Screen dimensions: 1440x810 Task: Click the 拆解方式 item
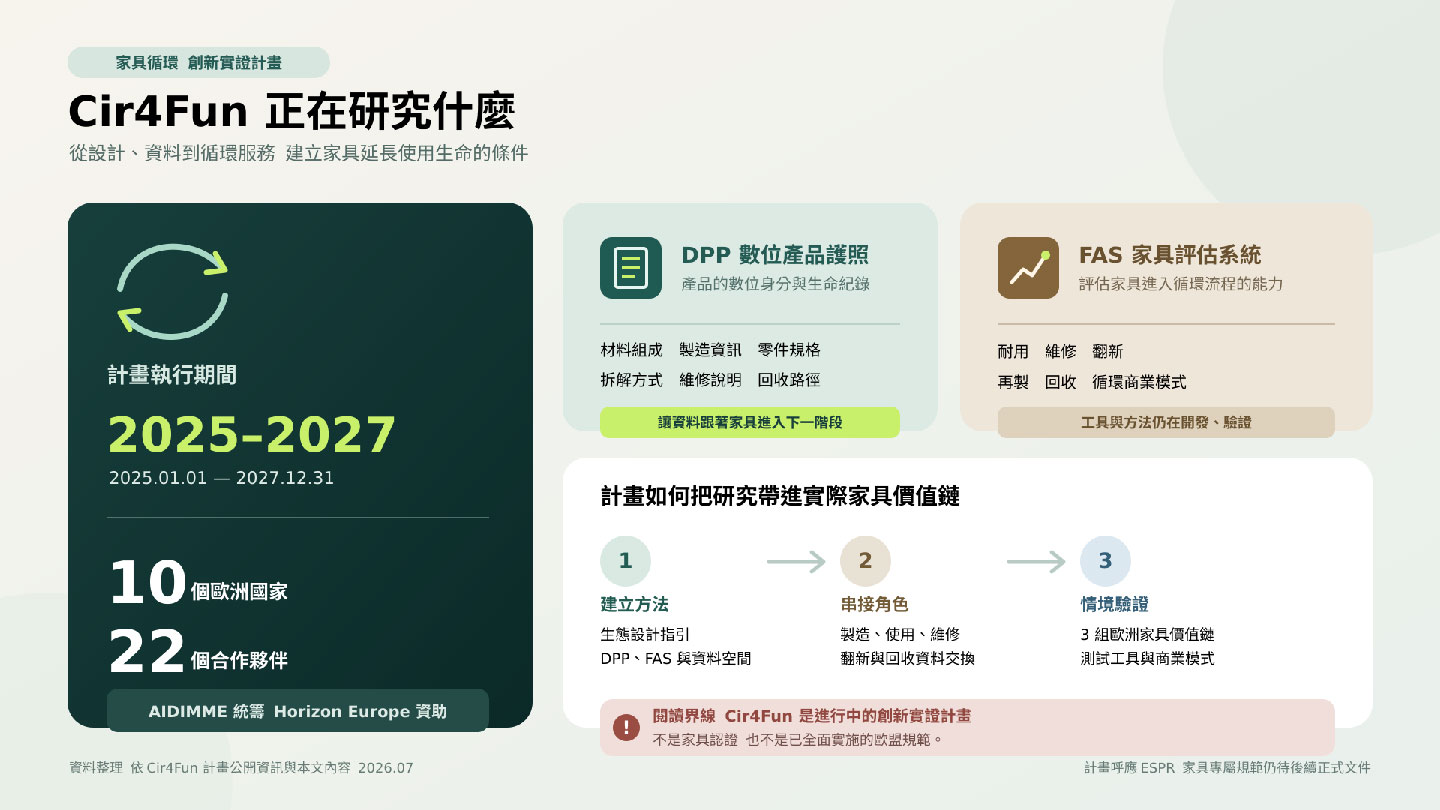pos(631,380)
